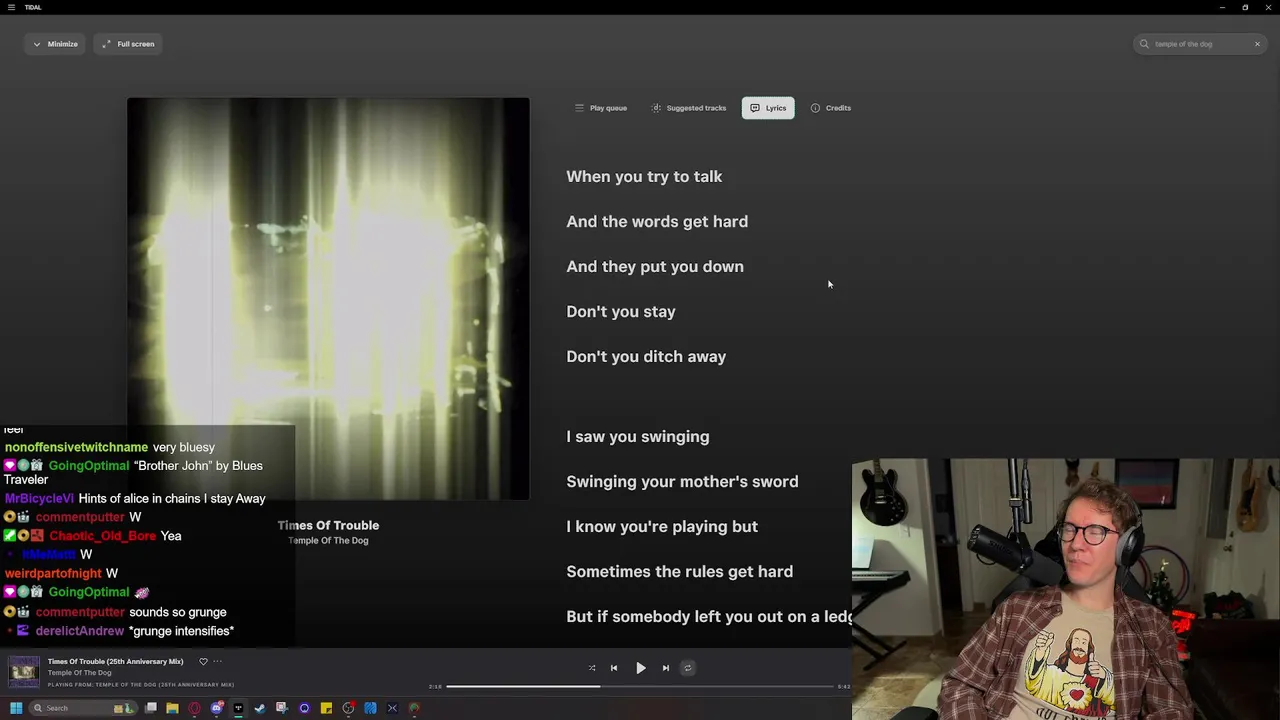Screen dimensions: 1280x720
Task: Jump to lyric Swinging your mother's sword
Action: click(x=682, y=482)
